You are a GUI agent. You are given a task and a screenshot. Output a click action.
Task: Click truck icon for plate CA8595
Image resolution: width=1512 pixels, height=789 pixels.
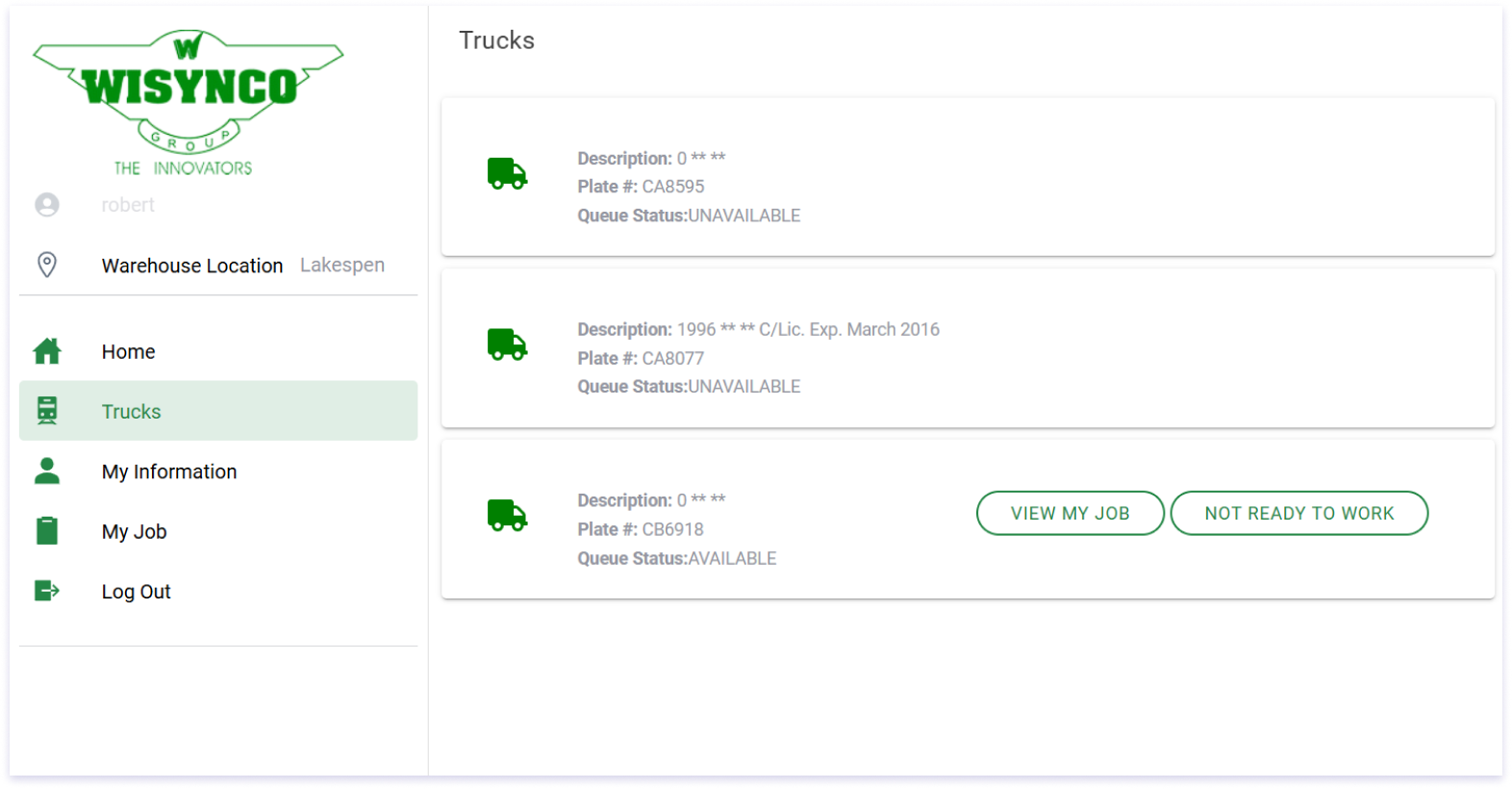[x=507, y=174]
